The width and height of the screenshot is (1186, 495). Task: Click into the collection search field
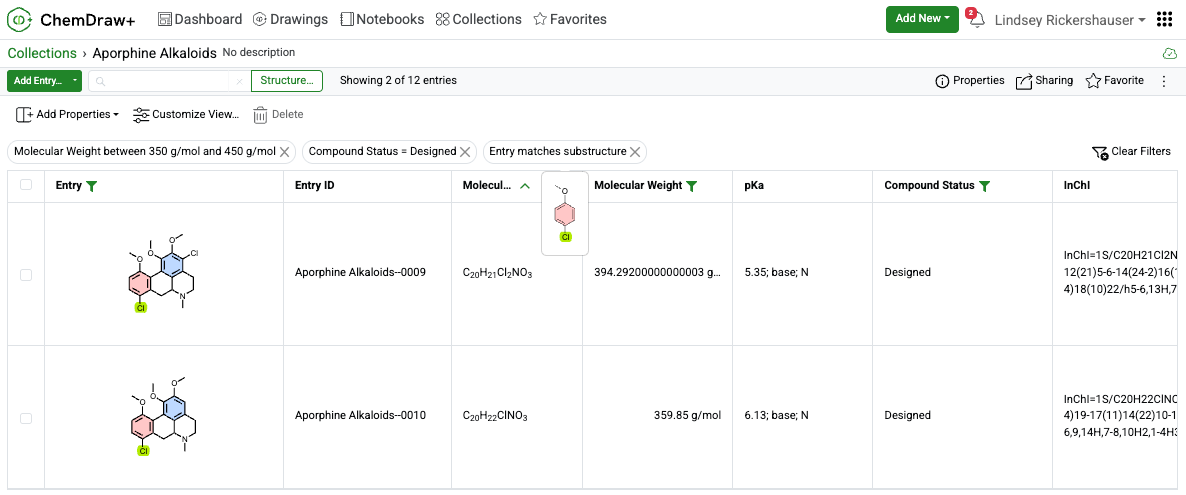[161, 80]
